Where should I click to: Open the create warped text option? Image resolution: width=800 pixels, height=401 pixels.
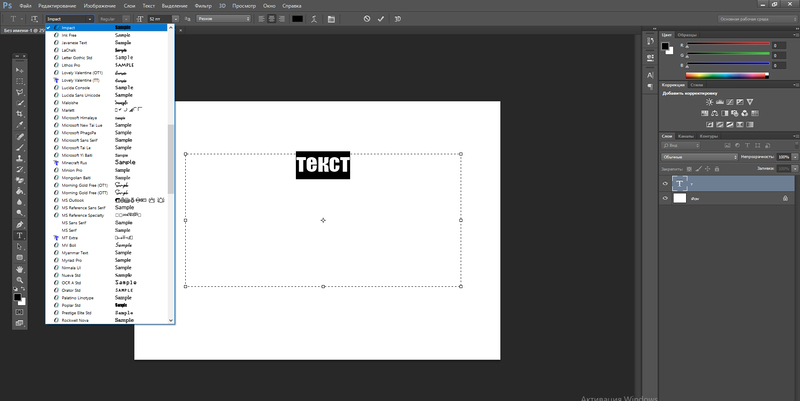pyautogui.click(x=316, y=18)
